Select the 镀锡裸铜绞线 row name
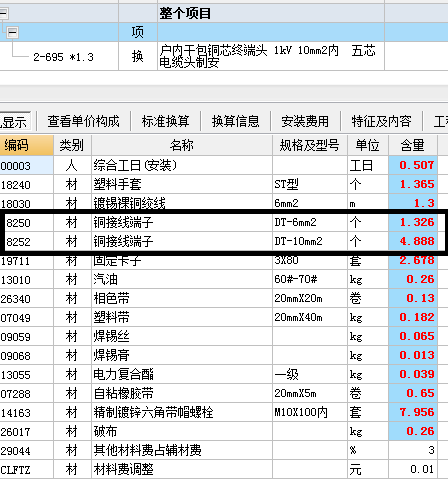This screenshot has height=483, width=448. 182,203
